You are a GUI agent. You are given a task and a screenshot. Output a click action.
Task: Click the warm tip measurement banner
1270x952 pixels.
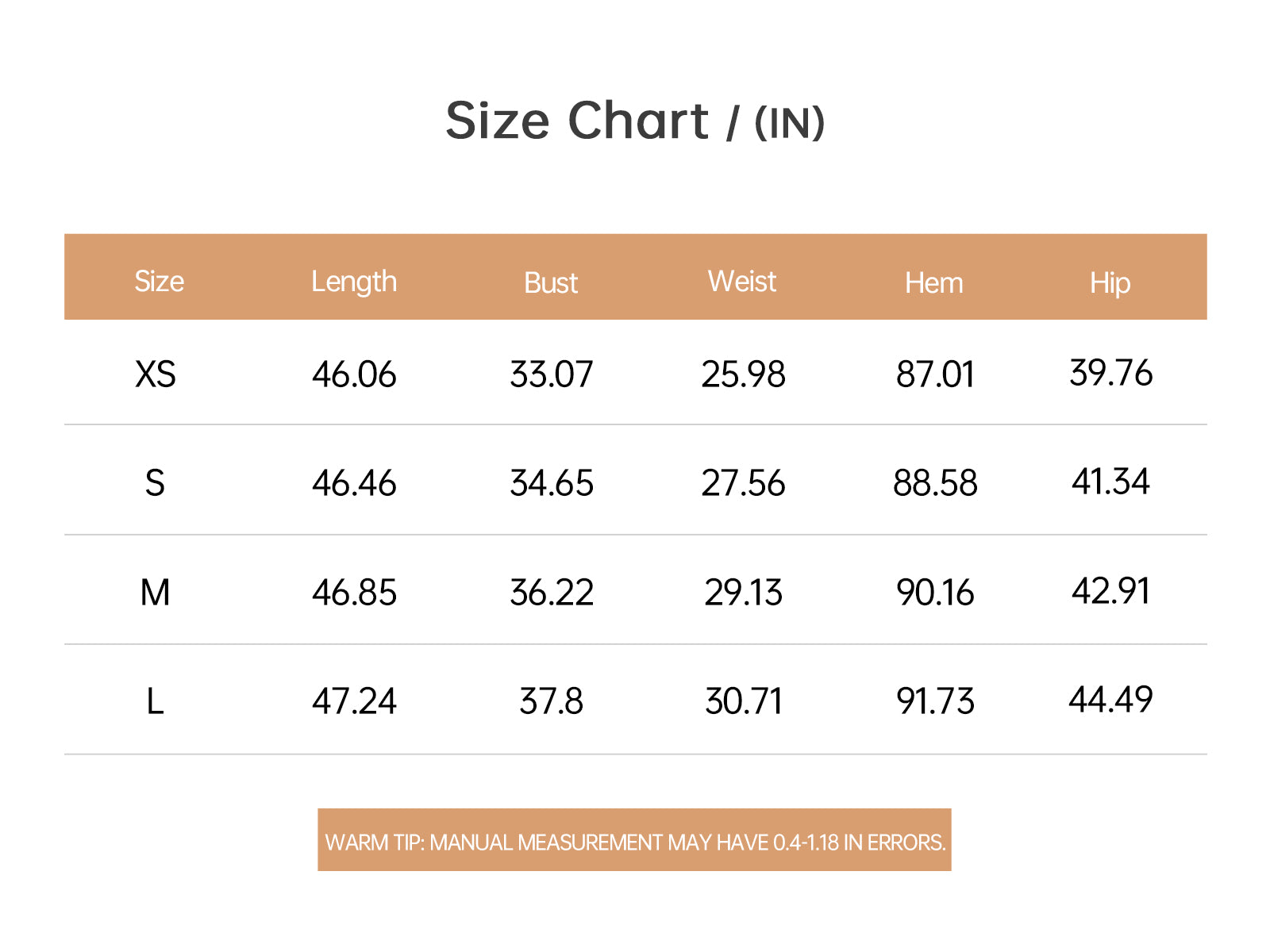coord(634,840)
